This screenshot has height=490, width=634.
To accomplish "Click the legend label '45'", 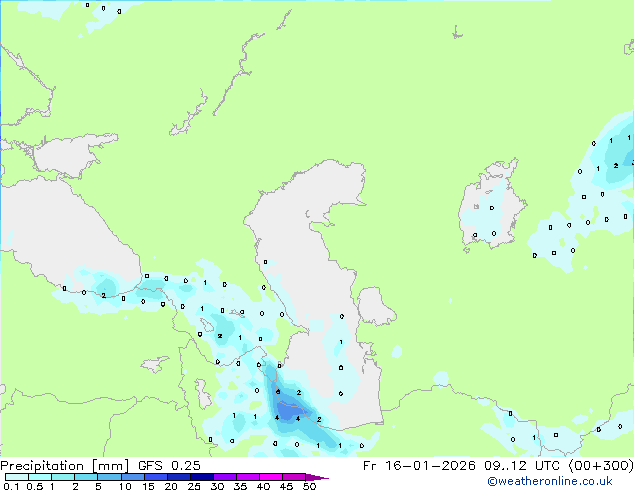I will [286, 486].
